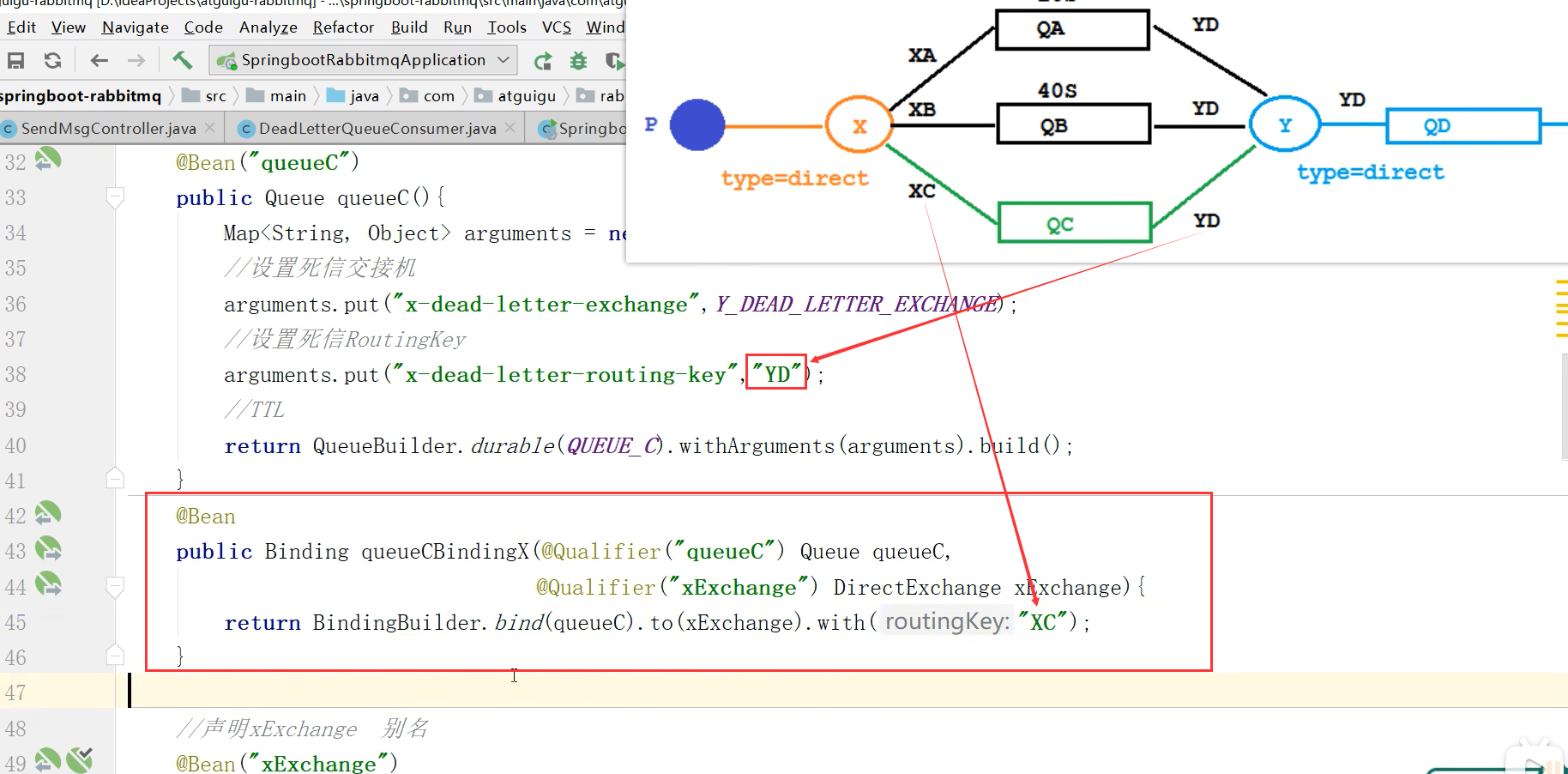Image resolution: width=1568 pixels, height=774 pixels.
Task: Open the Run menu
Action: (457, 27)
